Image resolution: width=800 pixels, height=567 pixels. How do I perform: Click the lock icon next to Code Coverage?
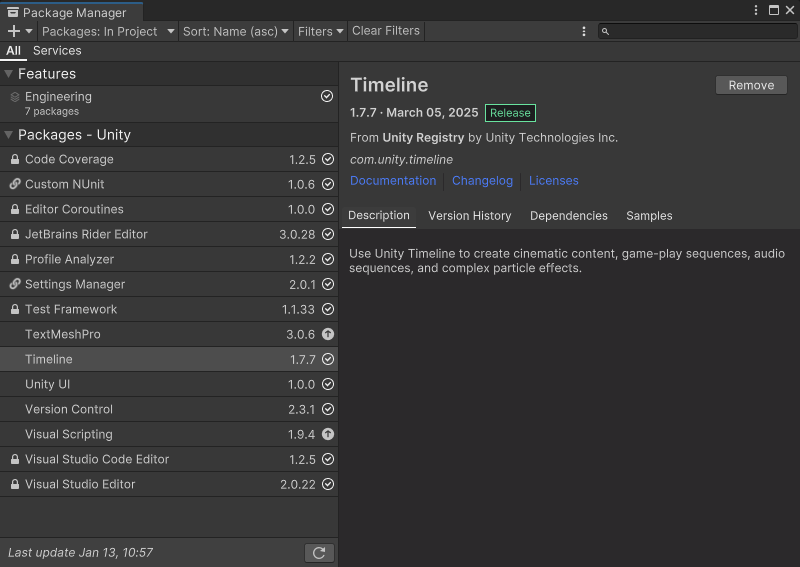pyautogui.click(x=15, y=159)
